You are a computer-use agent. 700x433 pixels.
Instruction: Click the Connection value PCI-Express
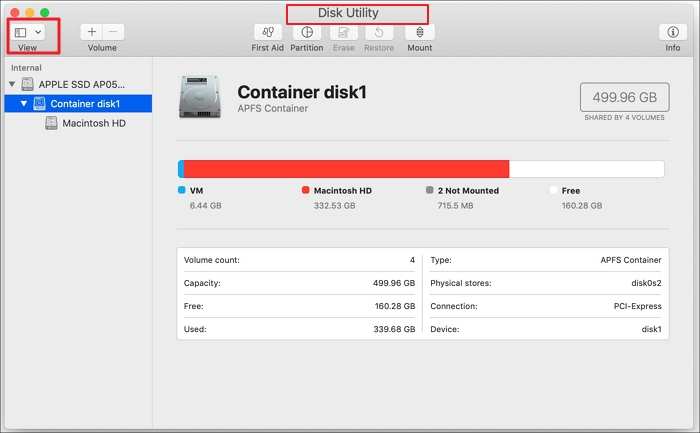pos(638,306)
